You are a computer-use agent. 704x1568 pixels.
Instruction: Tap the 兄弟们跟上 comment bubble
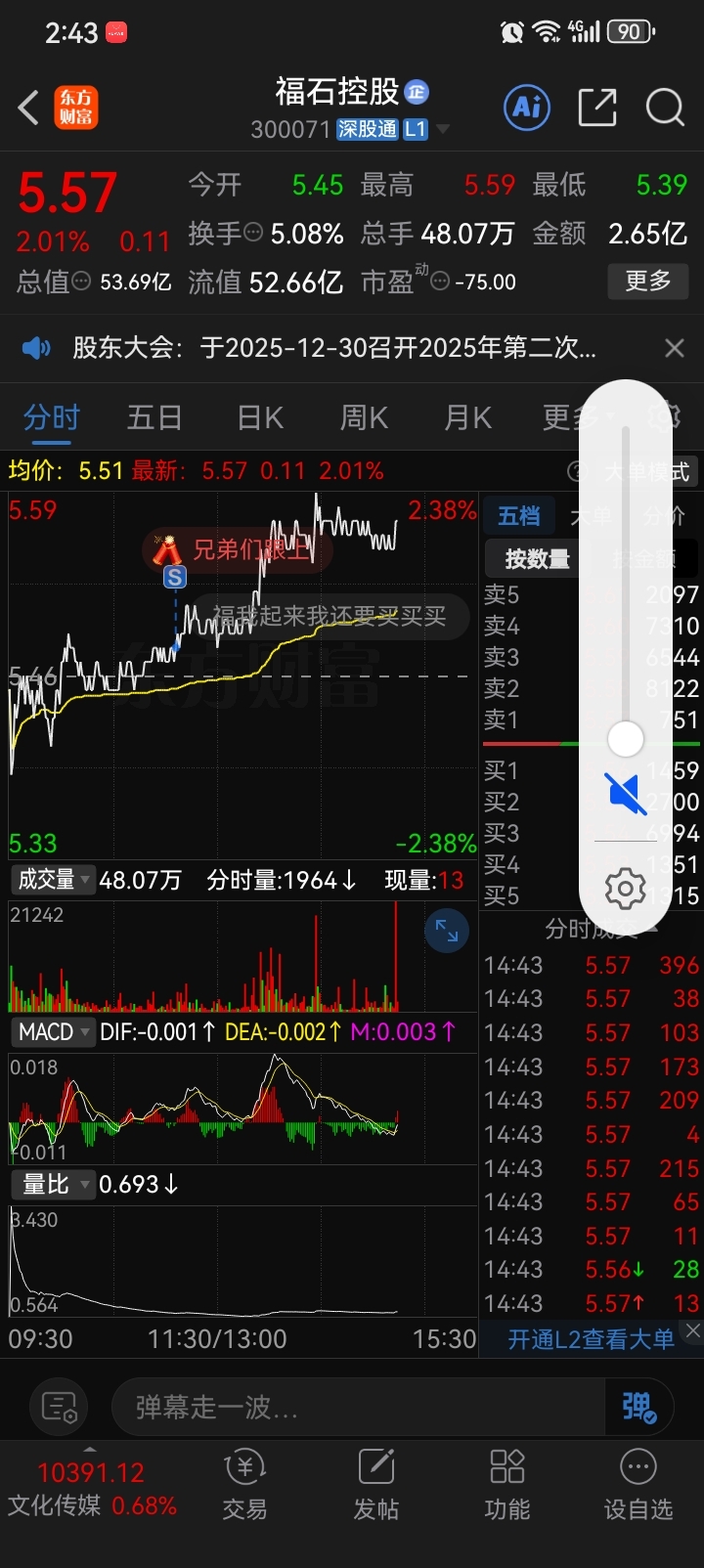tap(238, 550)
